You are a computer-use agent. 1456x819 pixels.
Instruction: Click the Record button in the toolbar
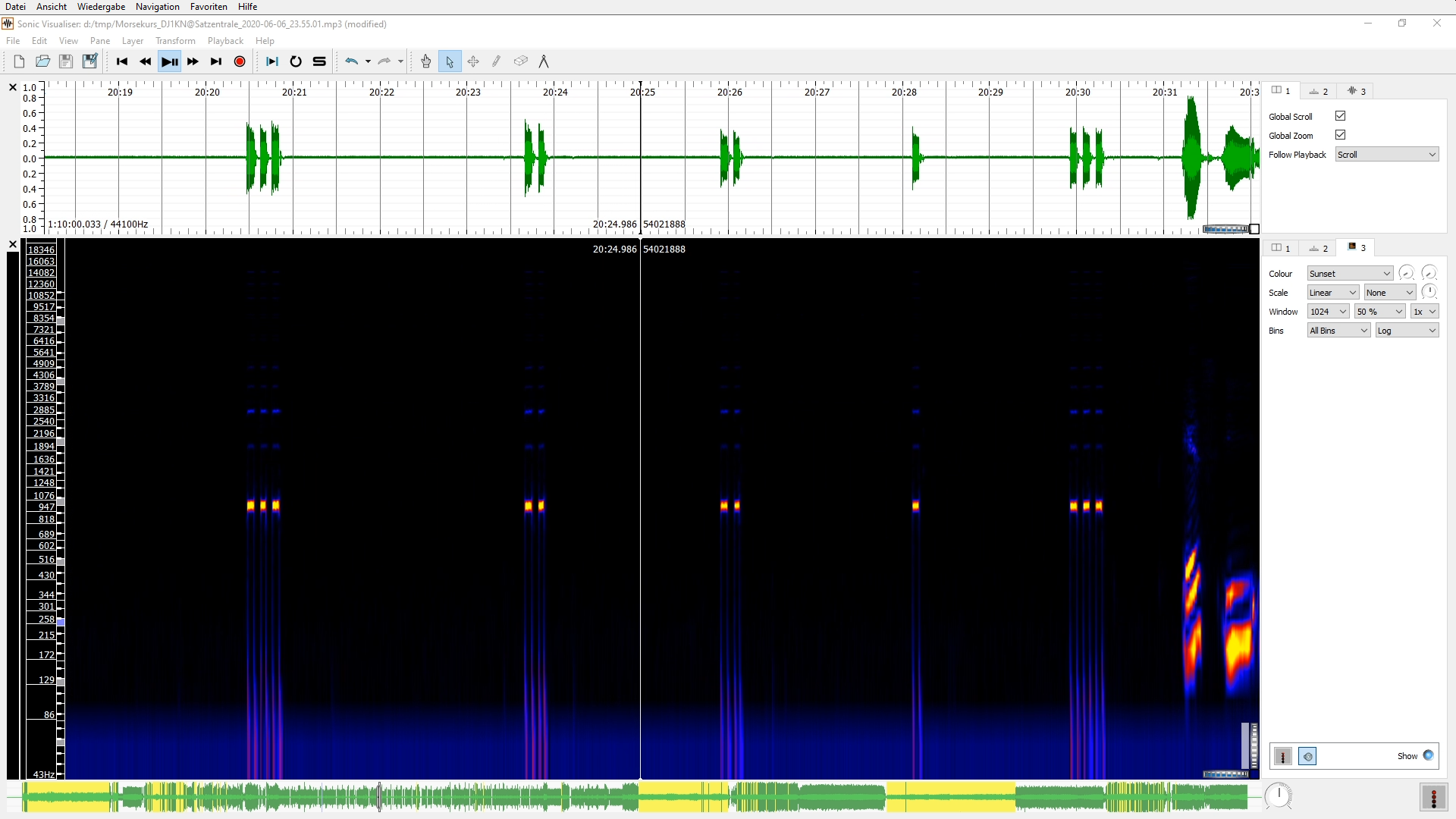[240, 61]
